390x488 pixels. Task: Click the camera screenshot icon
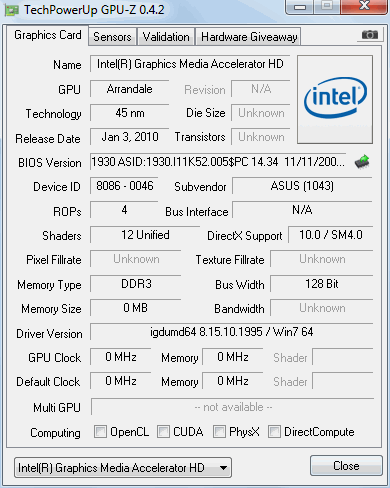click(x=370, y=35)
